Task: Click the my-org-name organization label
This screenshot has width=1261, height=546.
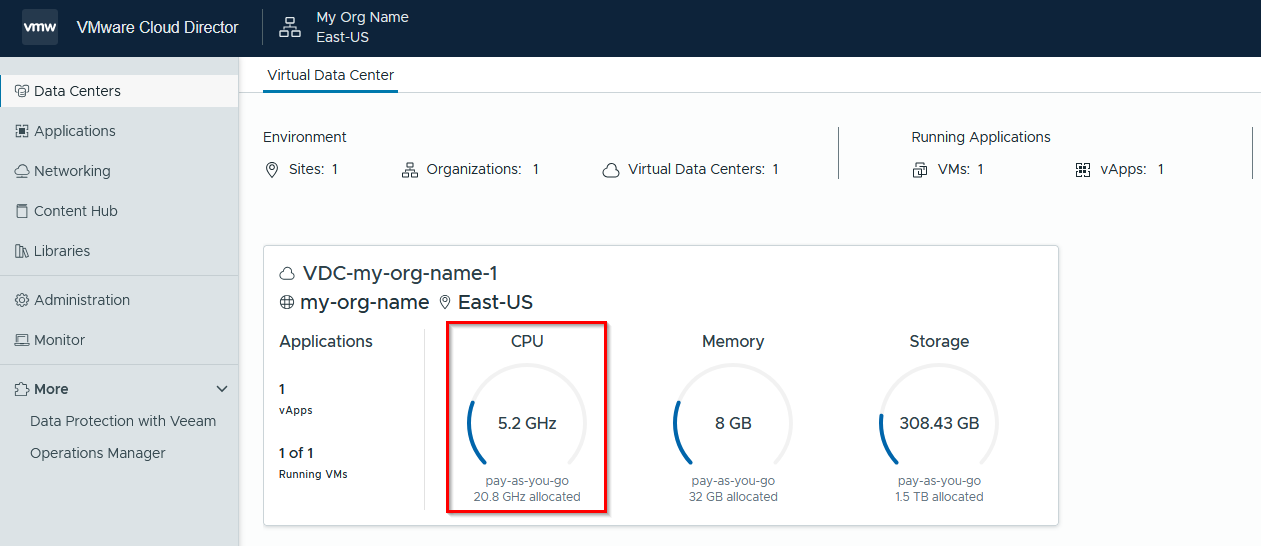Action: tap(365, 303)
